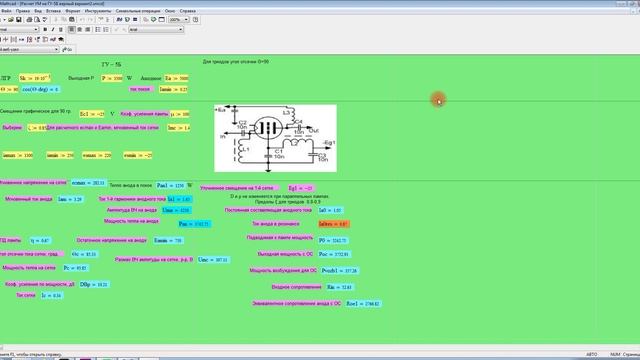Make selected text bold

[45, 29]
